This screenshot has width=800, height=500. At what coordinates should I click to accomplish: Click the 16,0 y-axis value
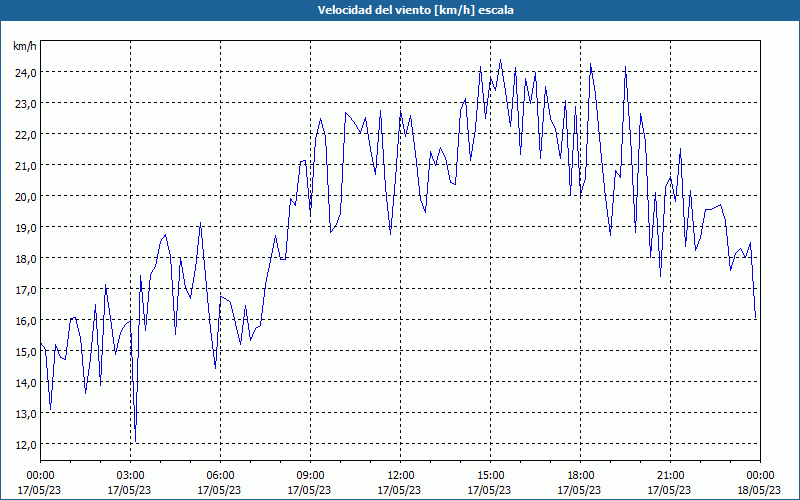(x=26, y=321)
